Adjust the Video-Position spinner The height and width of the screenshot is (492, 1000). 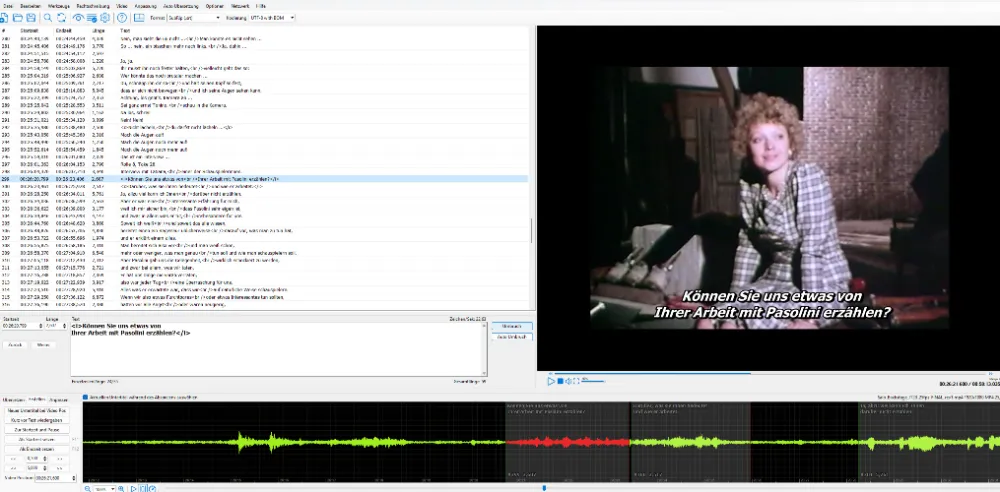click(74, 477)
